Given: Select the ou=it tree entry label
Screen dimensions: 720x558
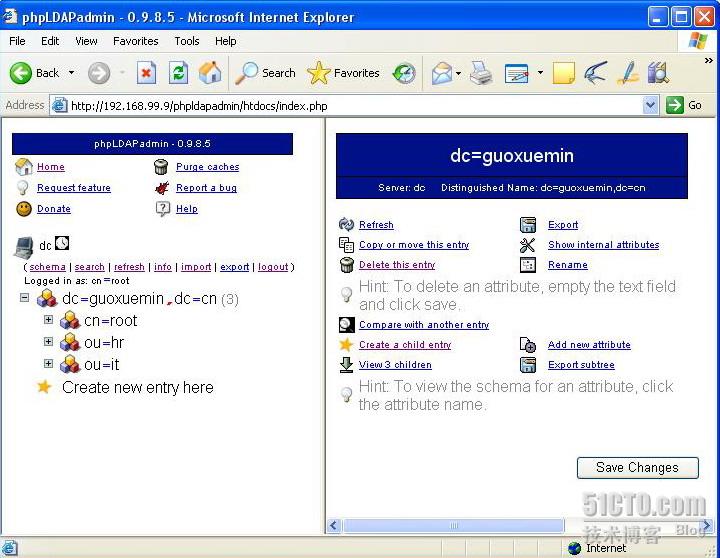Looking at the screenshot, I should (101, 365).
